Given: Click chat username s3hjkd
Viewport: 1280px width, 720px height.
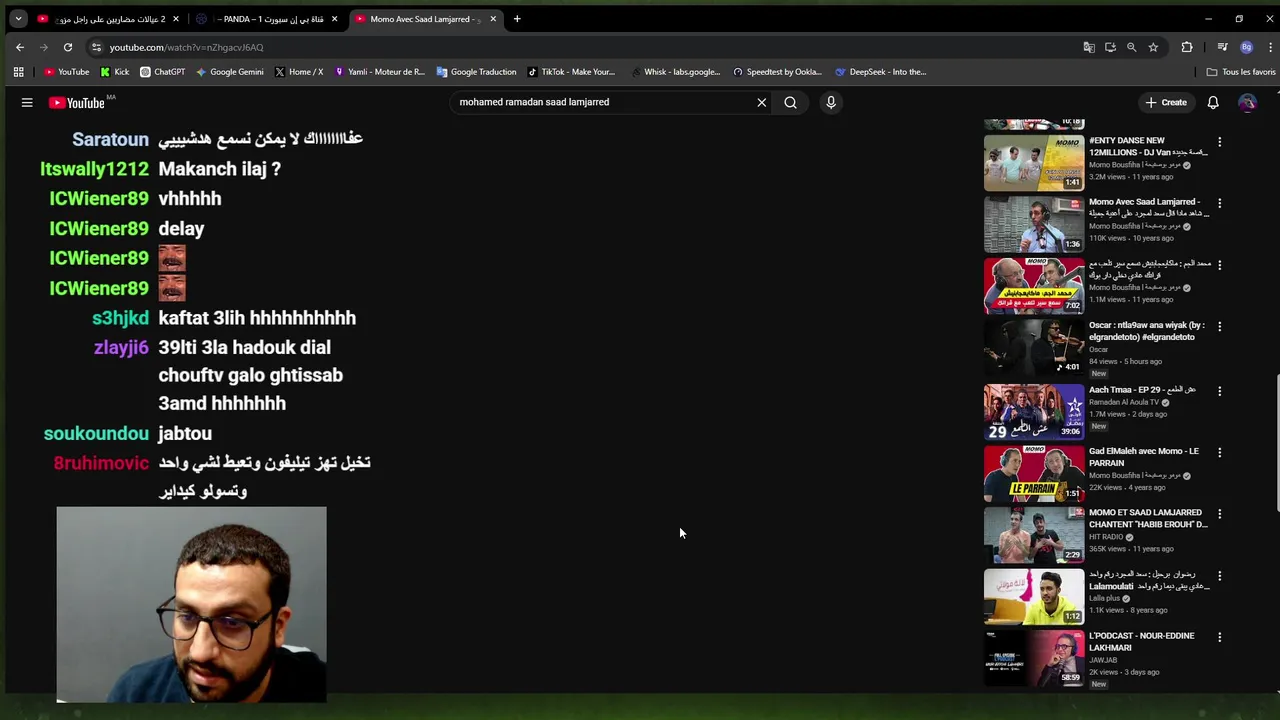Looking at the screenshot, I should (120, 318).
